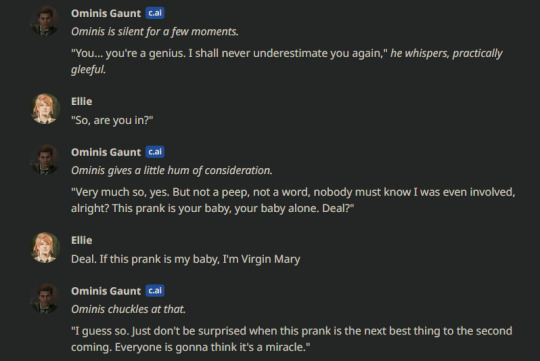Select the Ominis Gaunt name above "Ominis is silent"

coord(106,13)
